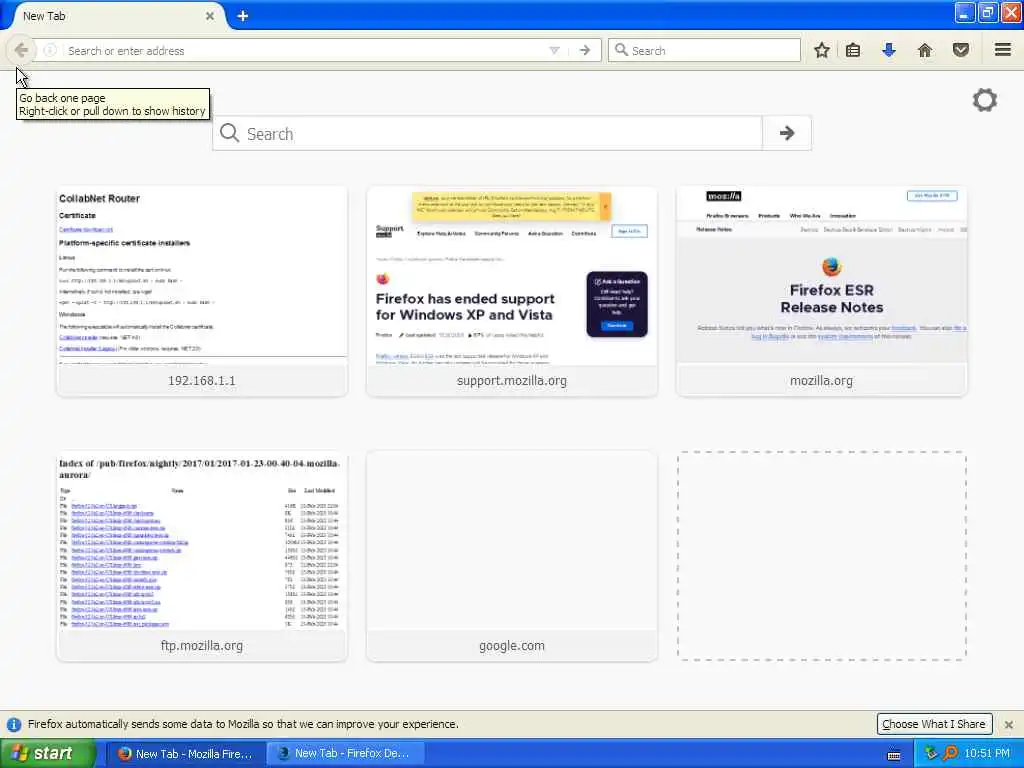Click the back navigation arrow button

coord(21,50)
